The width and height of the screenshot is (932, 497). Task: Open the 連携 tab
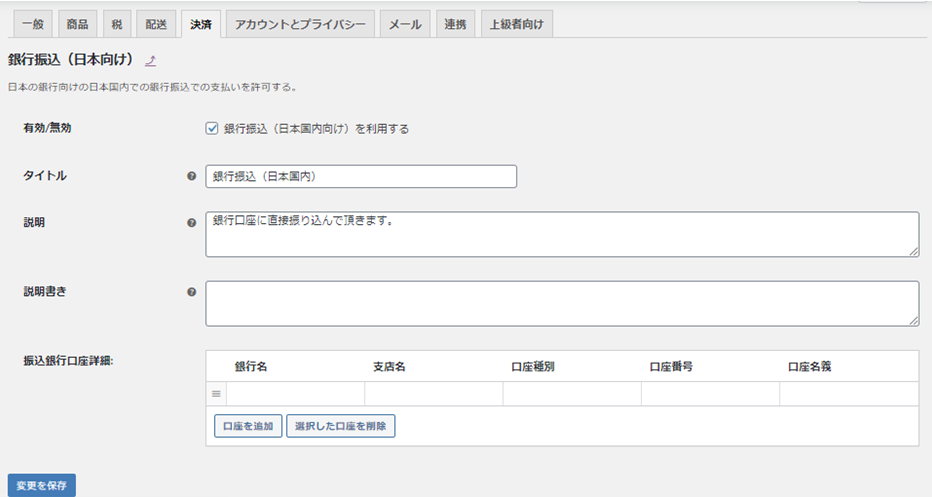(455, 24)
